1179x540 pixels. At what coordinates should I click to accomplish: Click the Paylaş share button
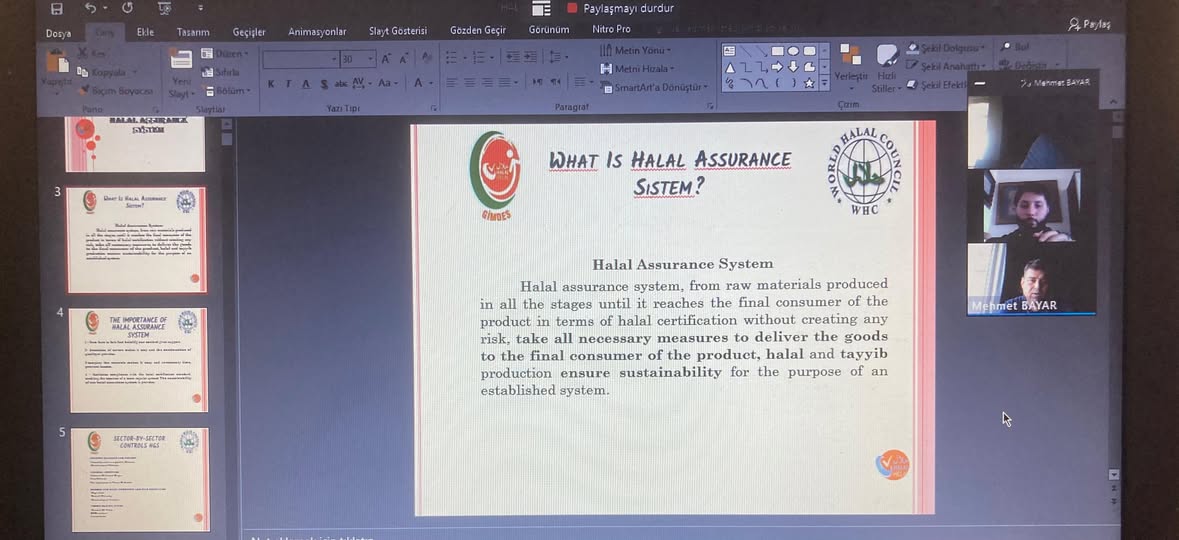(1090, 25)
